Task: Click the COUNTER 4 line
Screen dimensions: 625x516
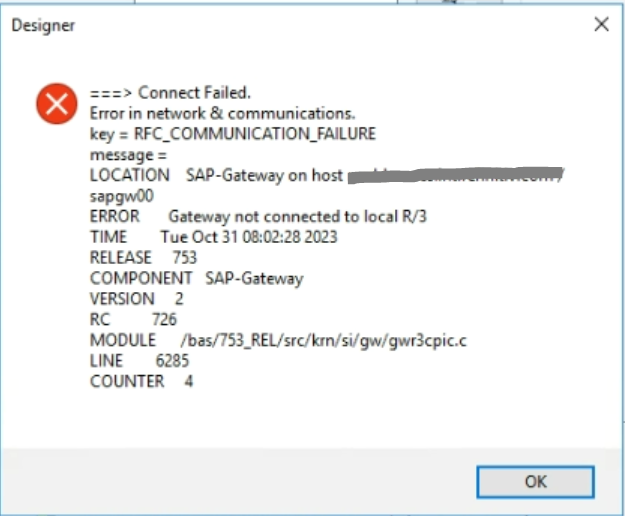Action: [x=142, y=381]
